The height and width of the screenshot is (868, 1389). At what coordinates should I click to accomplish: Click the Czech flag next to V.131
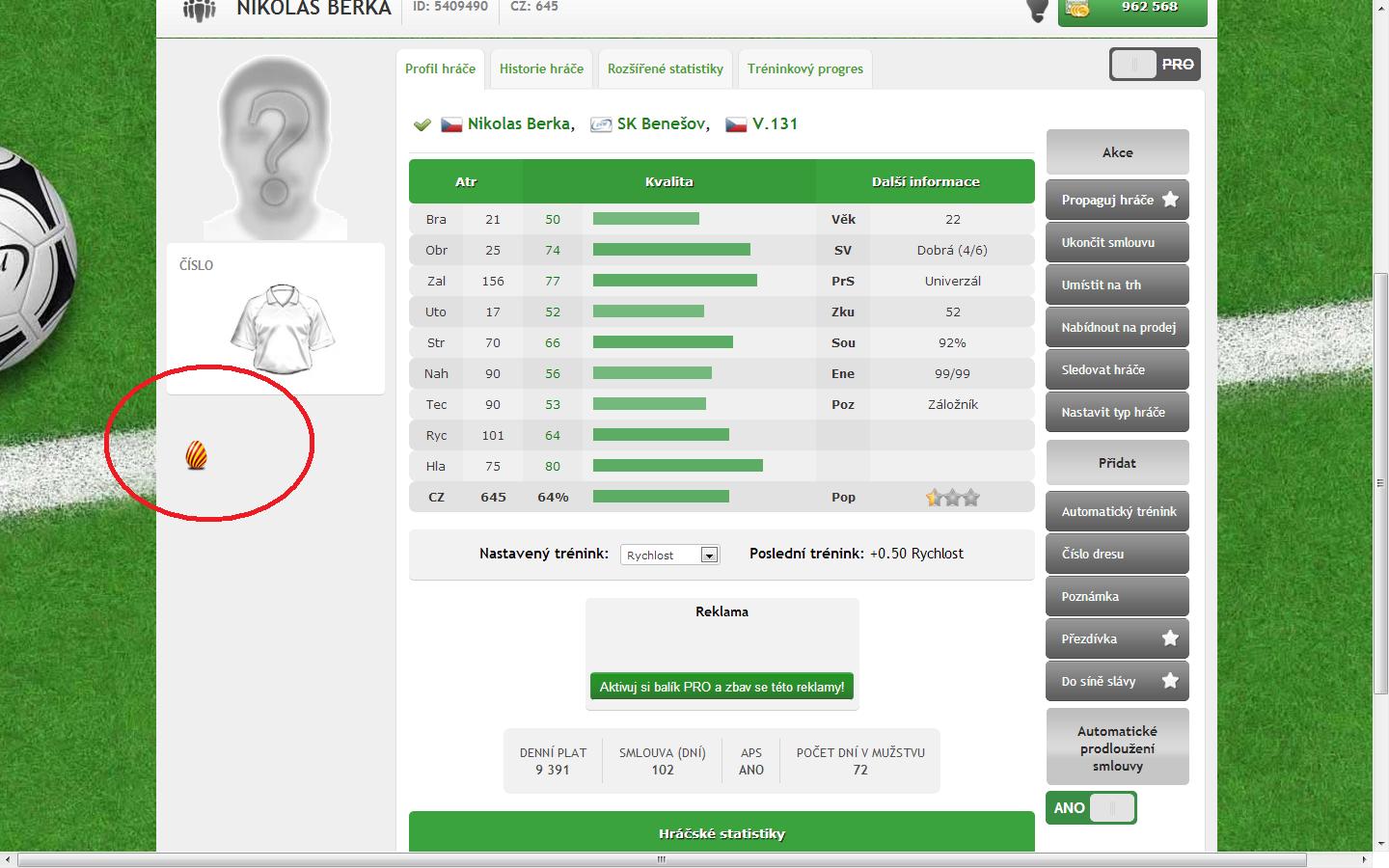pyautogui.click(x=736, y=124)
